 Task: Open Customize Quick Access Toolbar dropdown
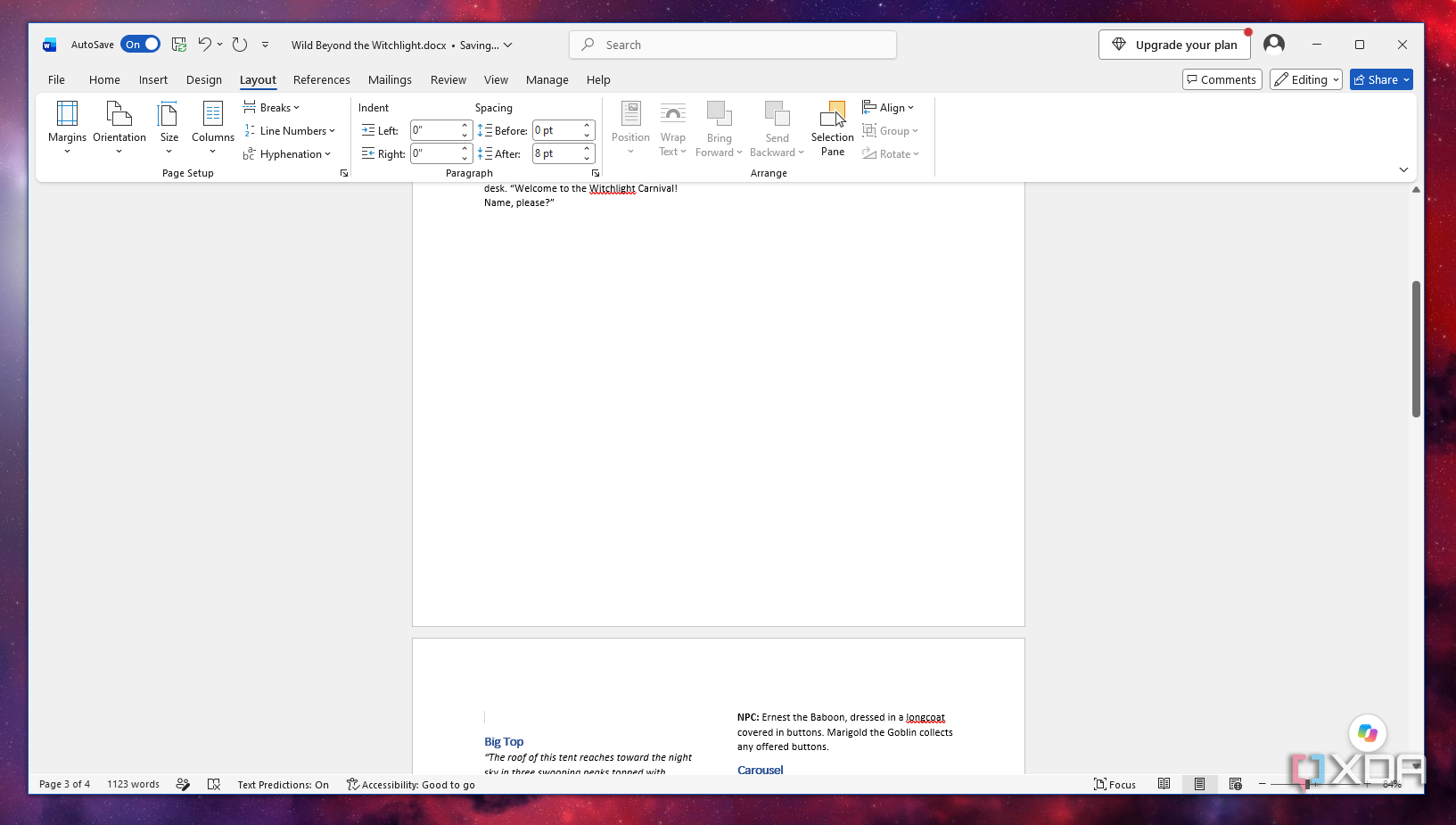(265, 45)
